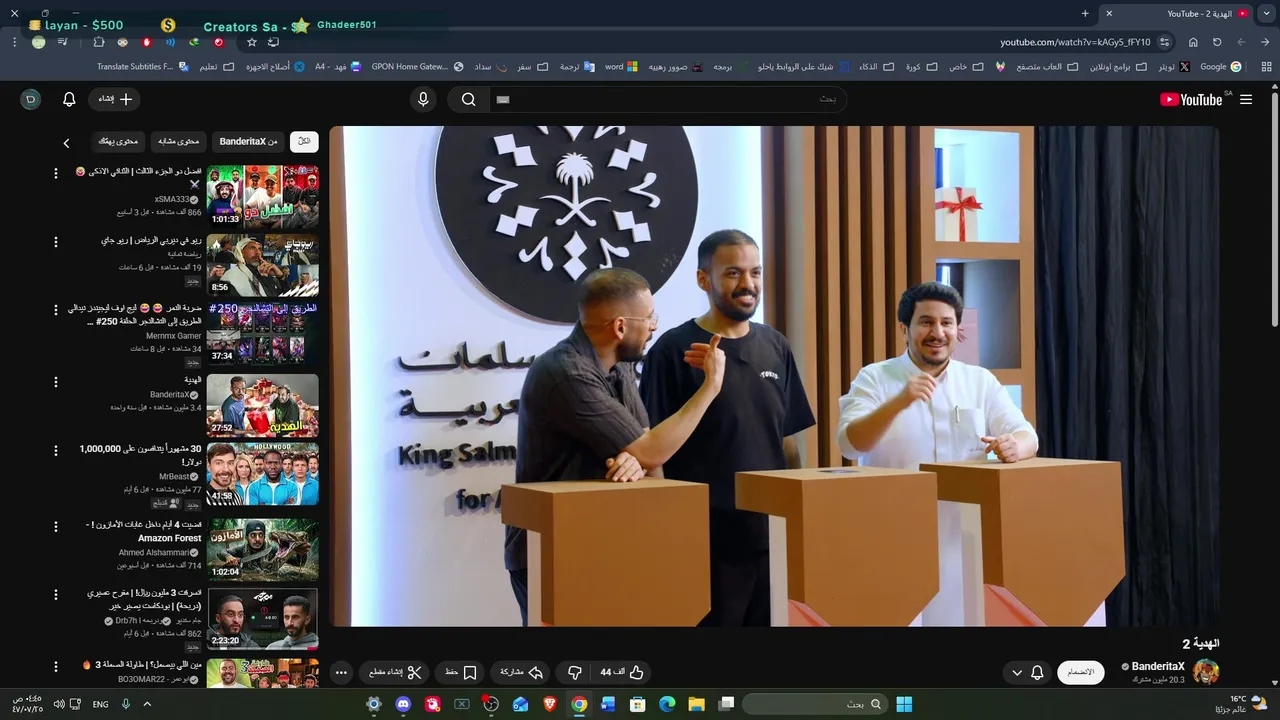
Task: Open the كورة bookmarks folder
Action: coord(921,67)
